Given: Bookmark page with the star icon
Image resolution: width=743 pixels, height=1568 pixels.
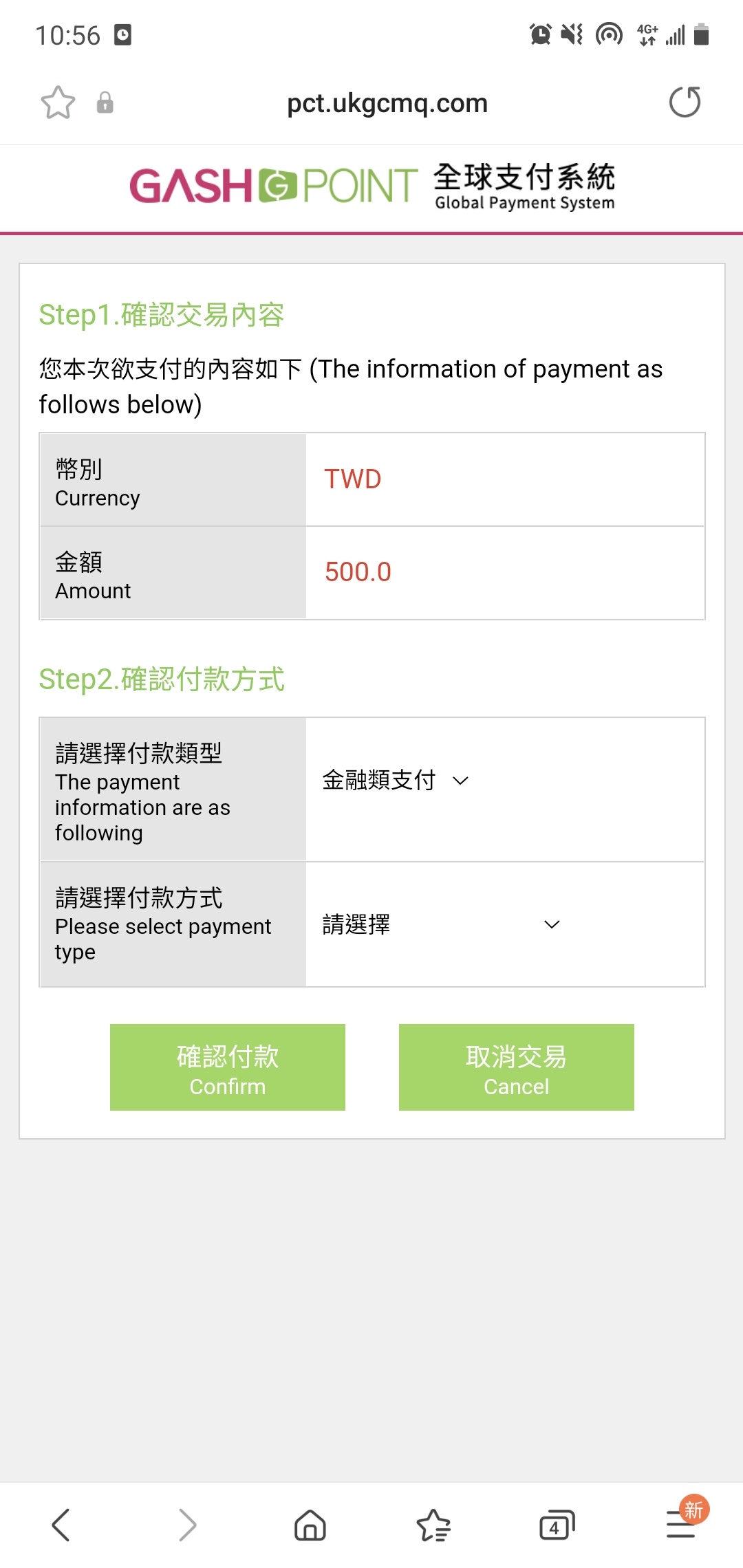Looking at the screenshot, I should tap(58, 103).
